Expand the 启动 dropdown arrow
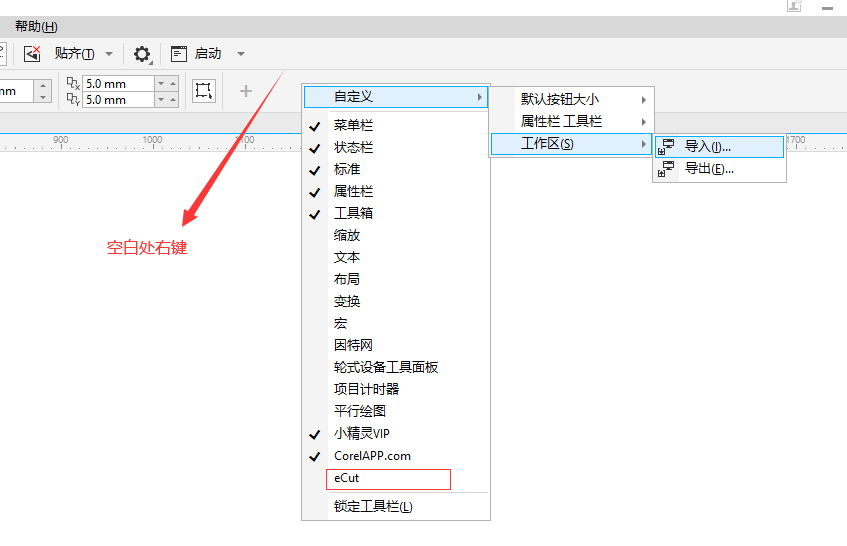 [x=241, y=54]
